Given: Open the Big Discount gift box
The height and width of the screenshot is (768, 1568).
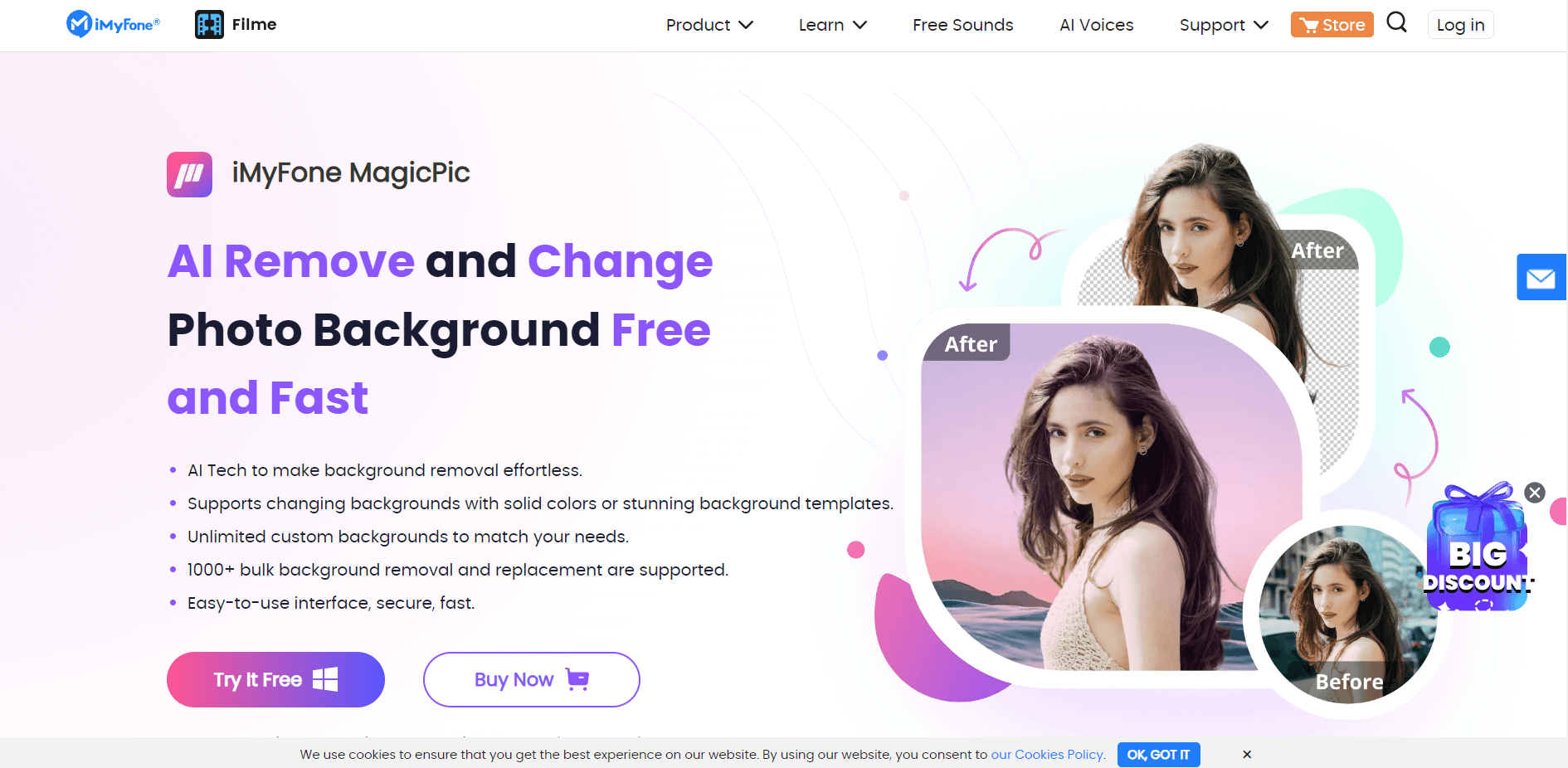Looking at the screenshot, I should (1478, 549).
